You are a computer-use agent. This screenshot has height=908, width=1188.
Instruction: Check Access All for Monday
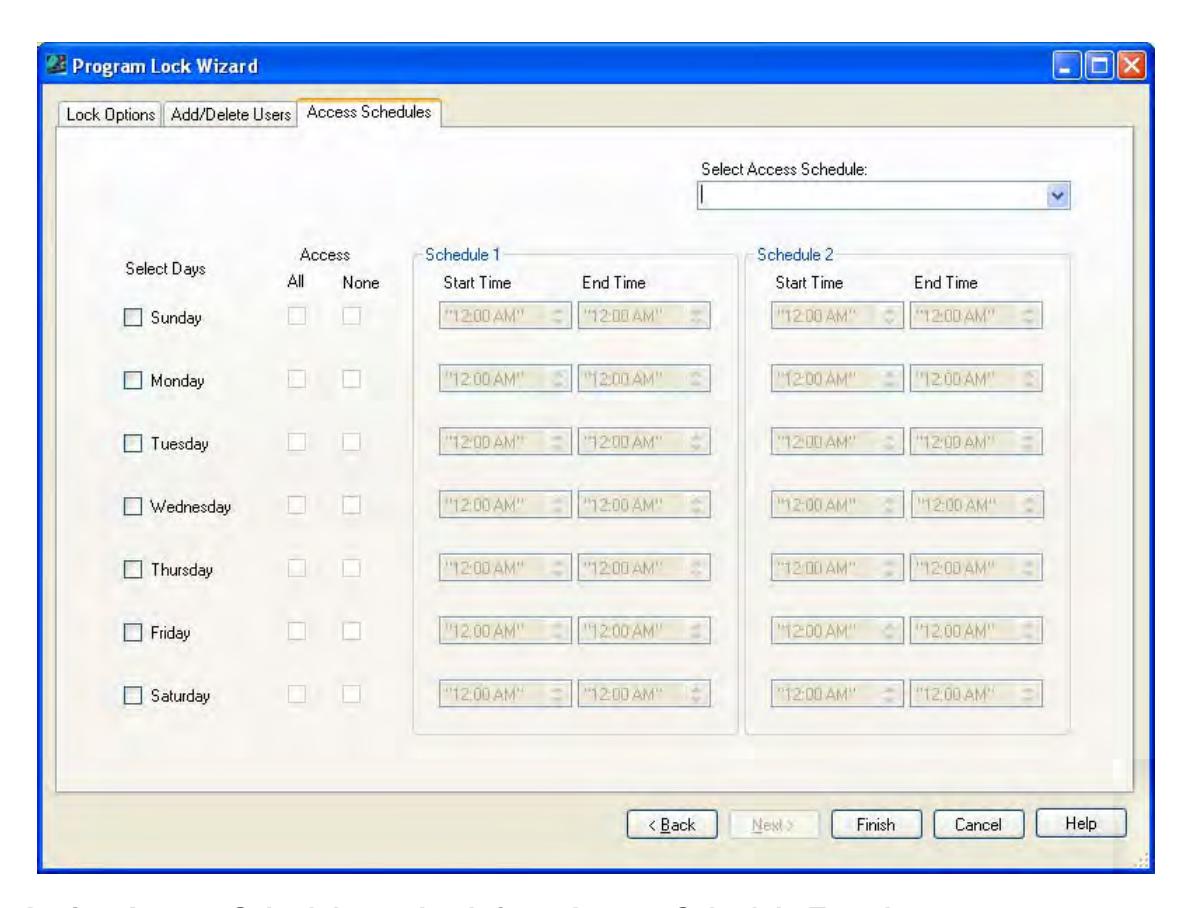tap(297, 378)
